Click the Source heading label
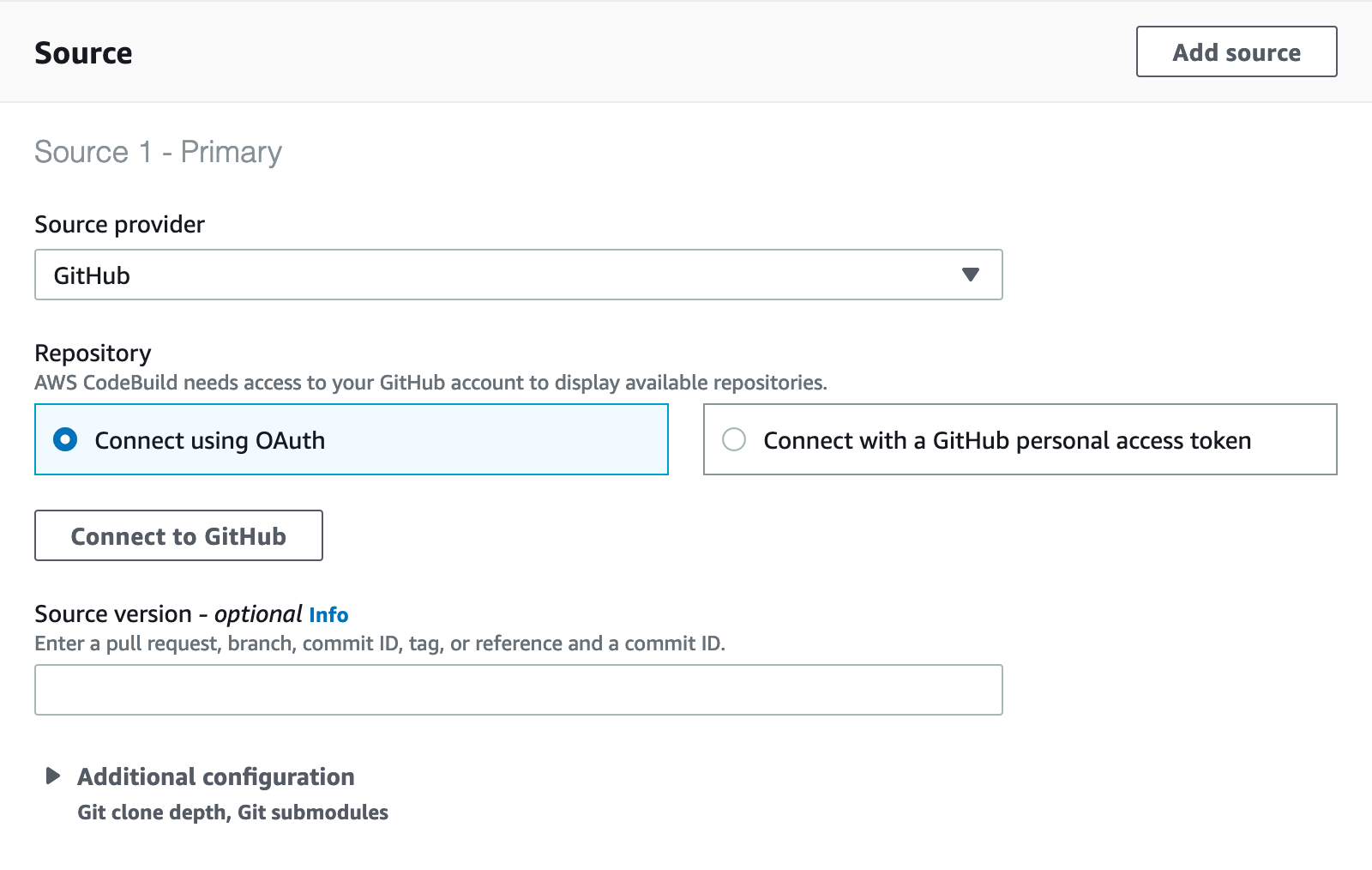1372x870 pixels. 82,51
